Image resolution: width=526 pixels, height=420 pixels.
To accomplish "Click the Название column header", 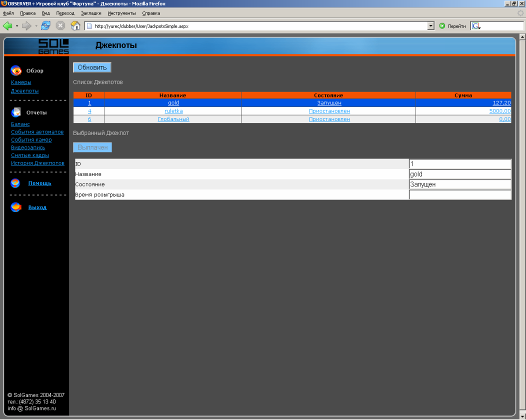I will point(173,95).
